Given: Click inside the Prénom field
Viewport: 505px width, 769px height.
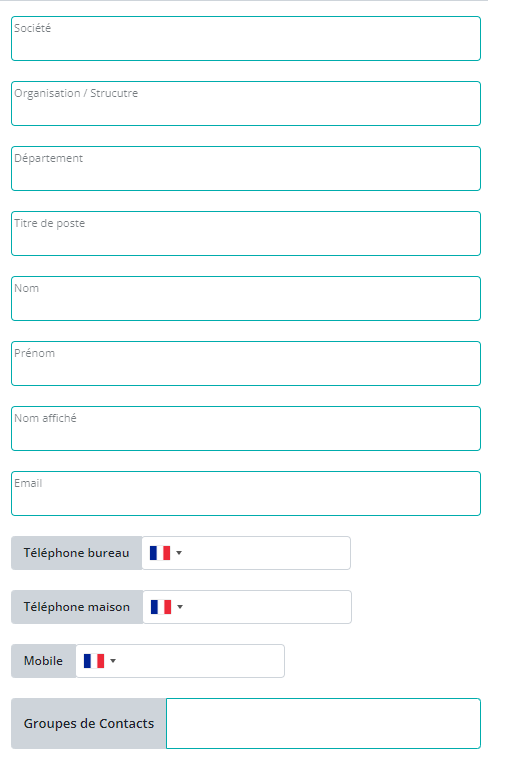Looking at the screenshot, I should click(246, 363).
